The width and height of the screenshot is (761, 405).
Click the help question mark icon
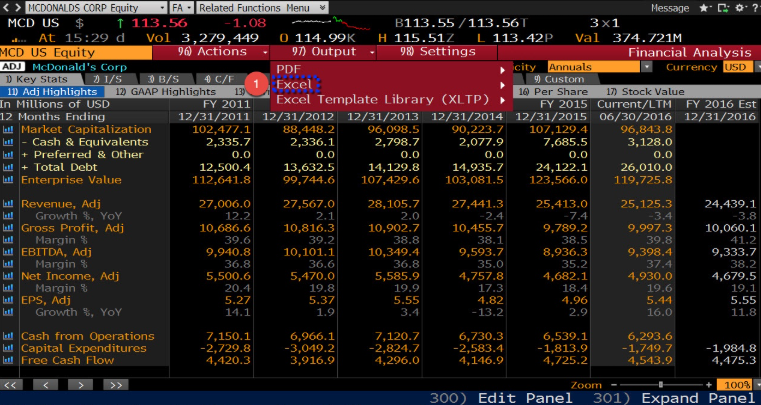click(755, 8)
